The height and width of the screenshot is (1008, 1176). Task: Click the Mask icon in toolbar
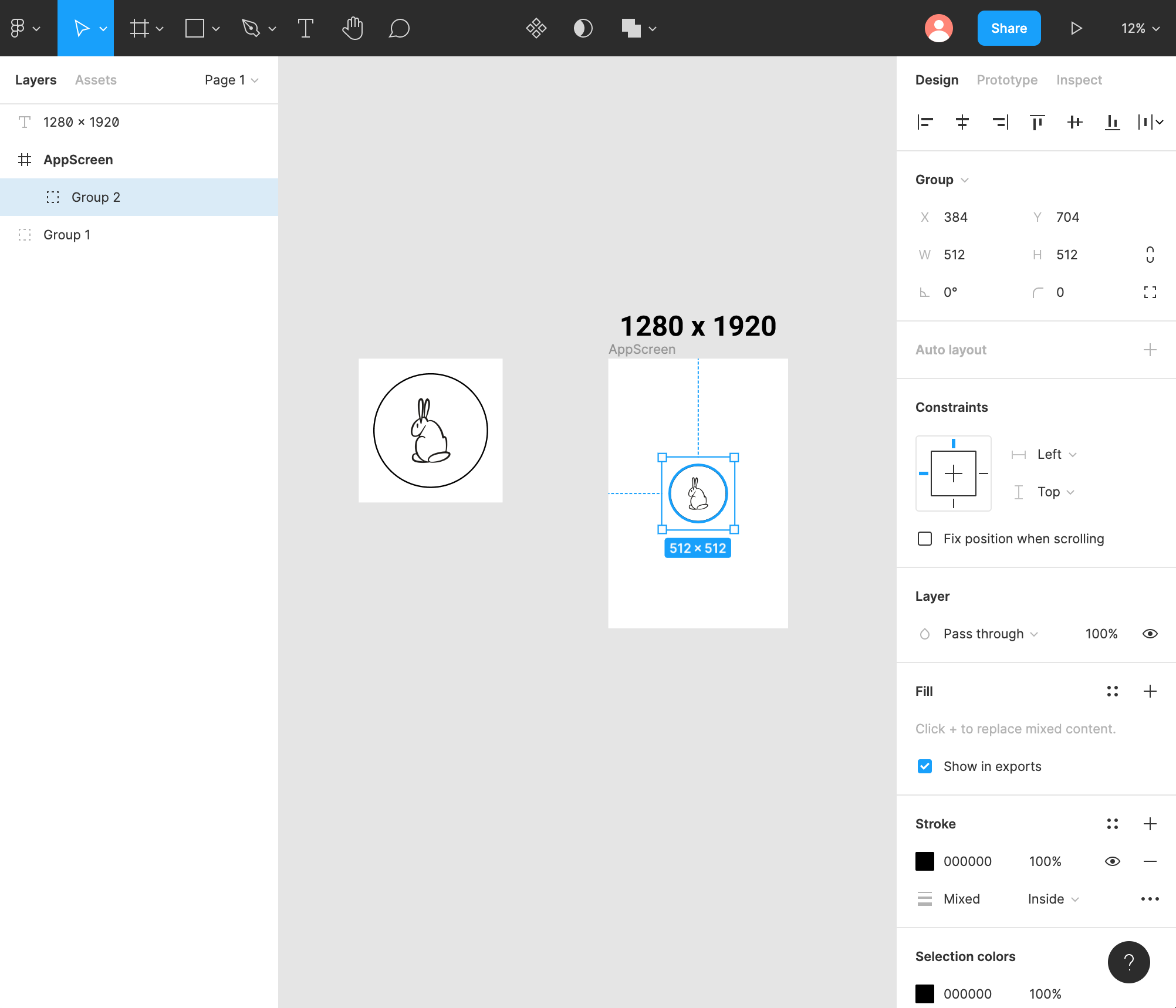(583, 28)
